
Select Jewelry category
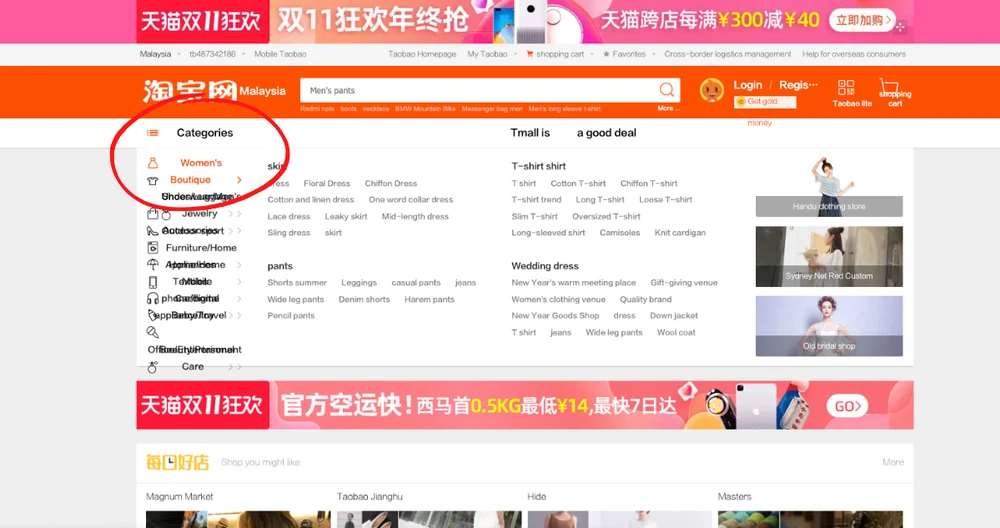[x=200, y=214]
